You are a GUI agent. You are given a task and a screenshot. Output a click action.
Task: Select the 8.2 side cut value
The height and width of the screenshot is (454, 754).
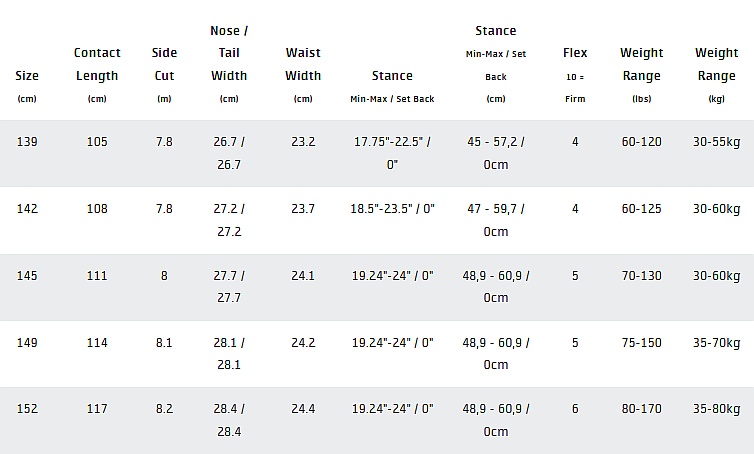pos(164,409)
